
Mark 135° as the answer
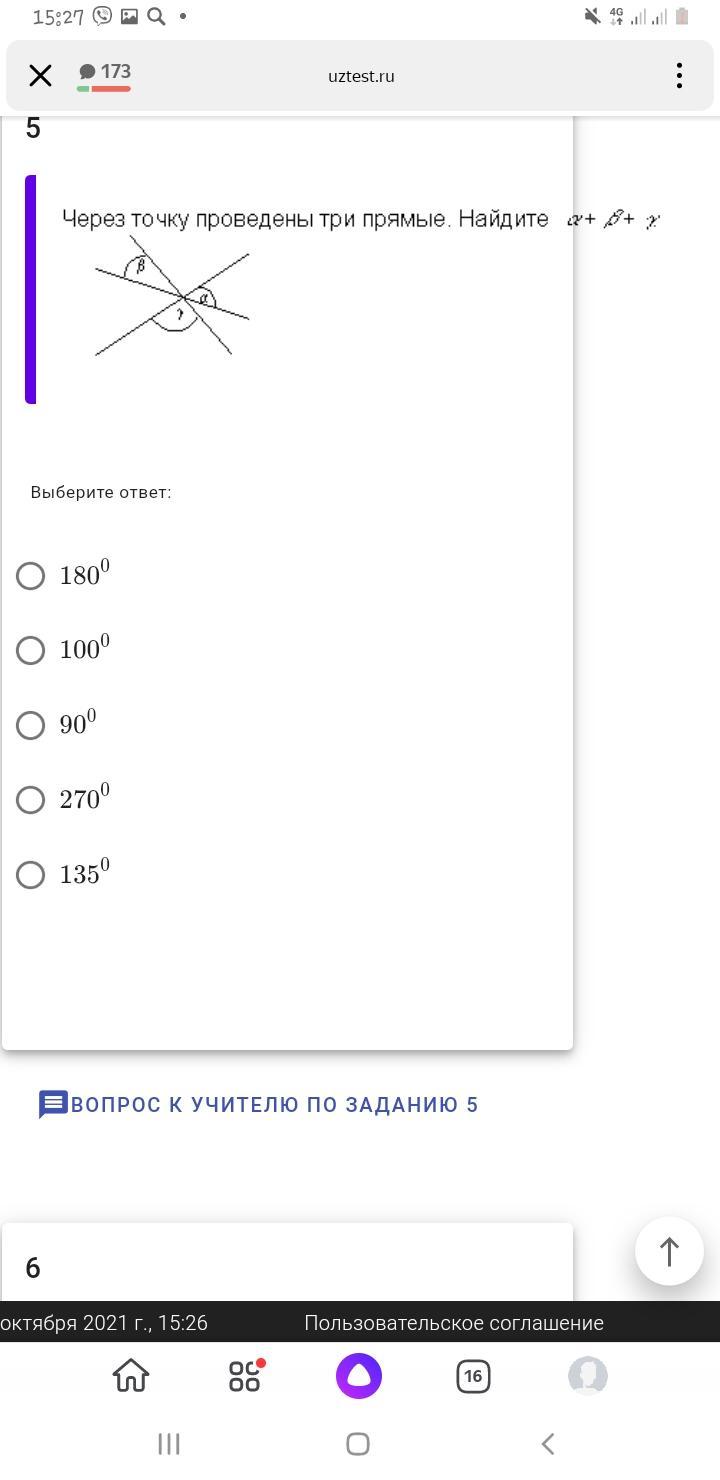pyautogui.click(x=31, y=875)
